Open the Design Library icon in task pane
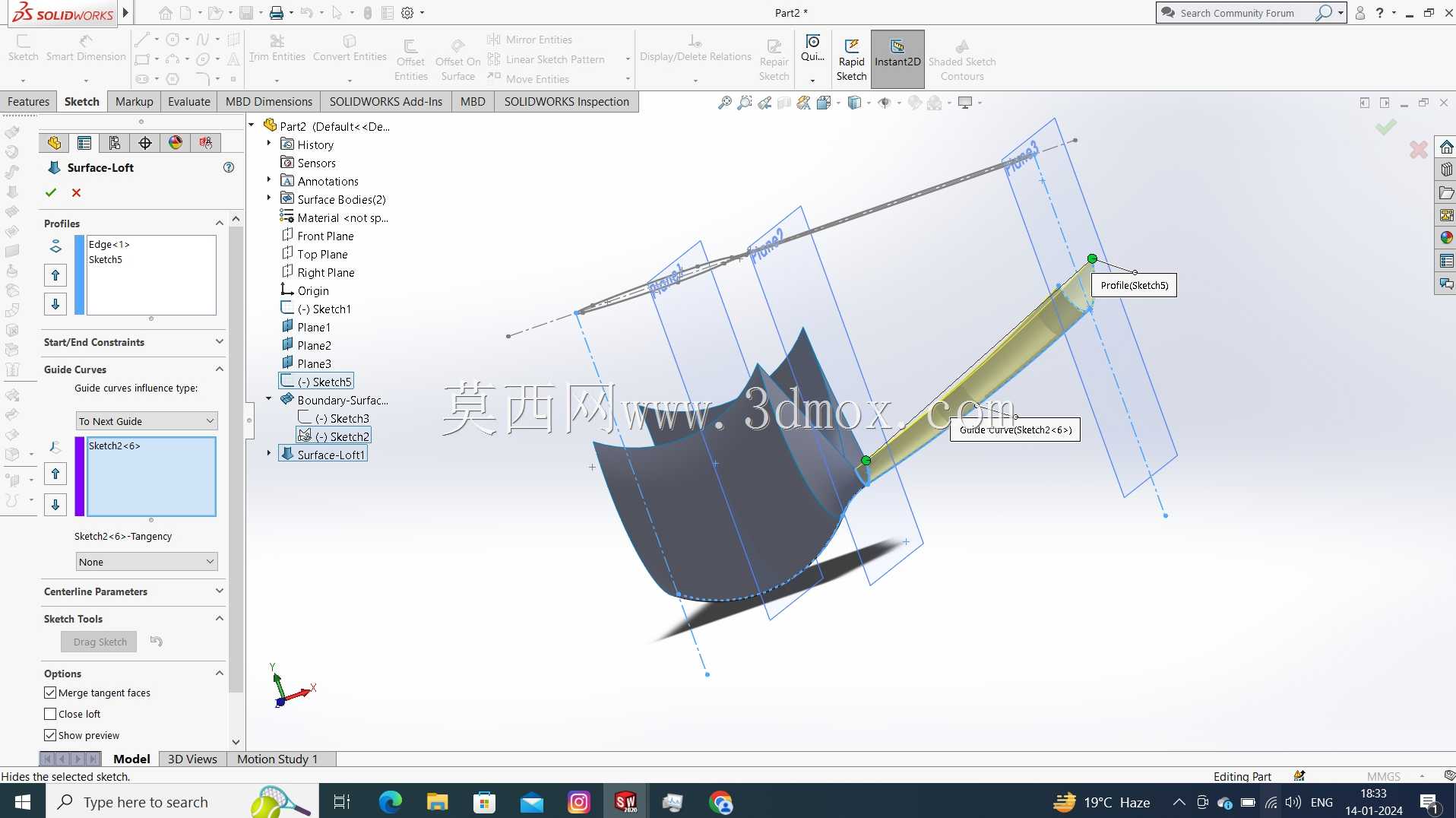 coord(1446,170)
